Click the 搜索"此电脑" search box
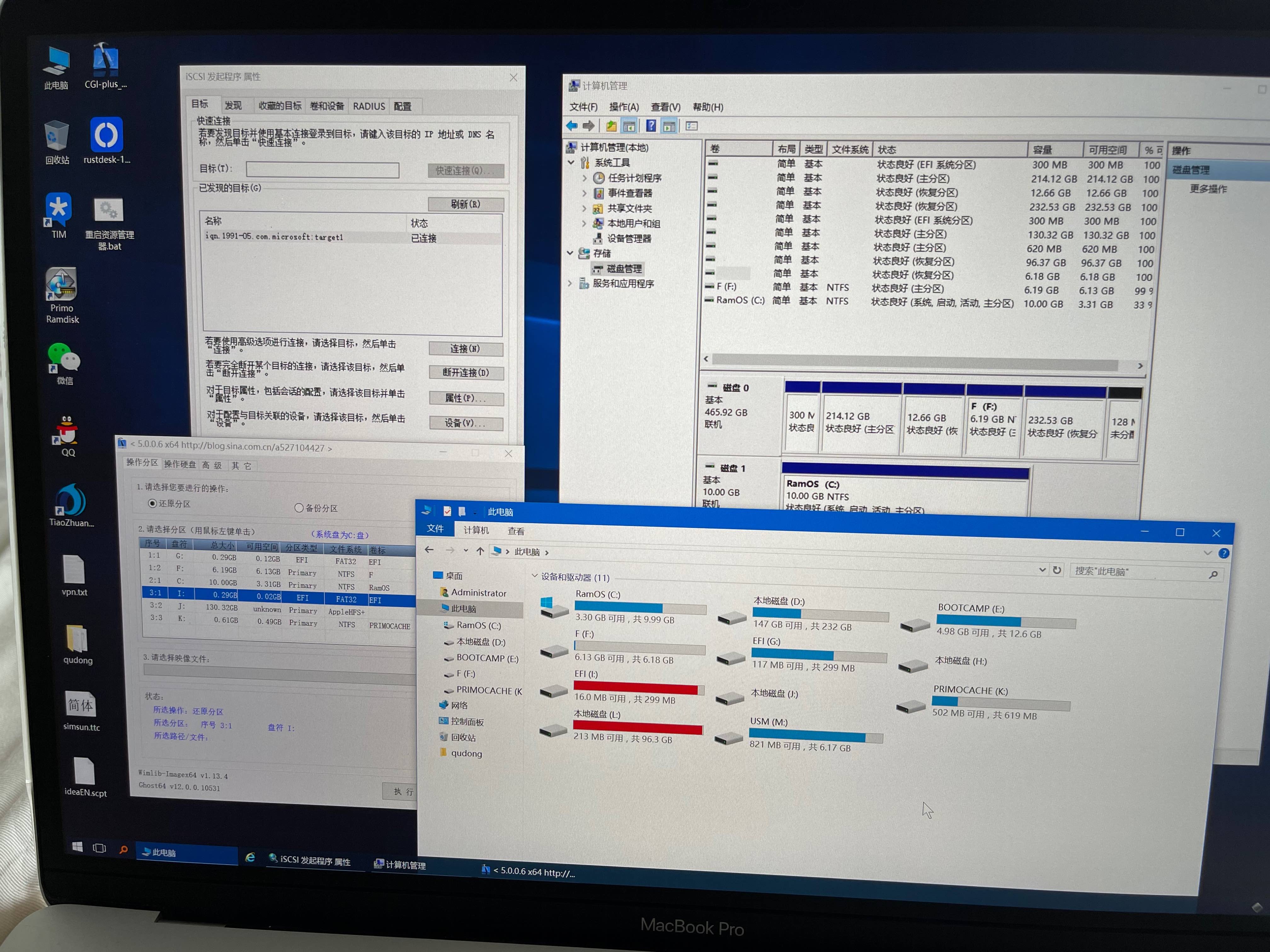 coord(1147,572)
